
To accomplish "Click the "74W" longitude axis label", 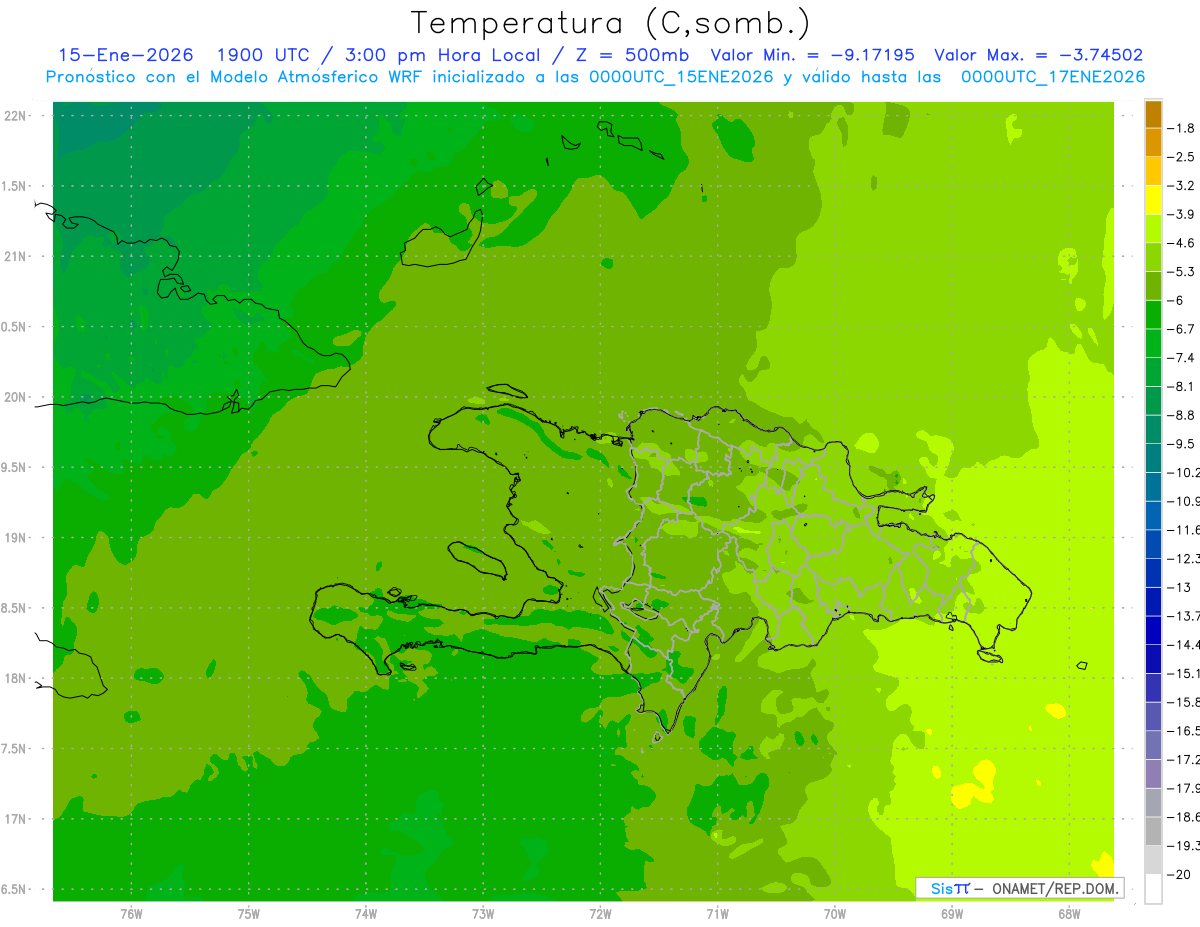I will (x=365, y=913).
